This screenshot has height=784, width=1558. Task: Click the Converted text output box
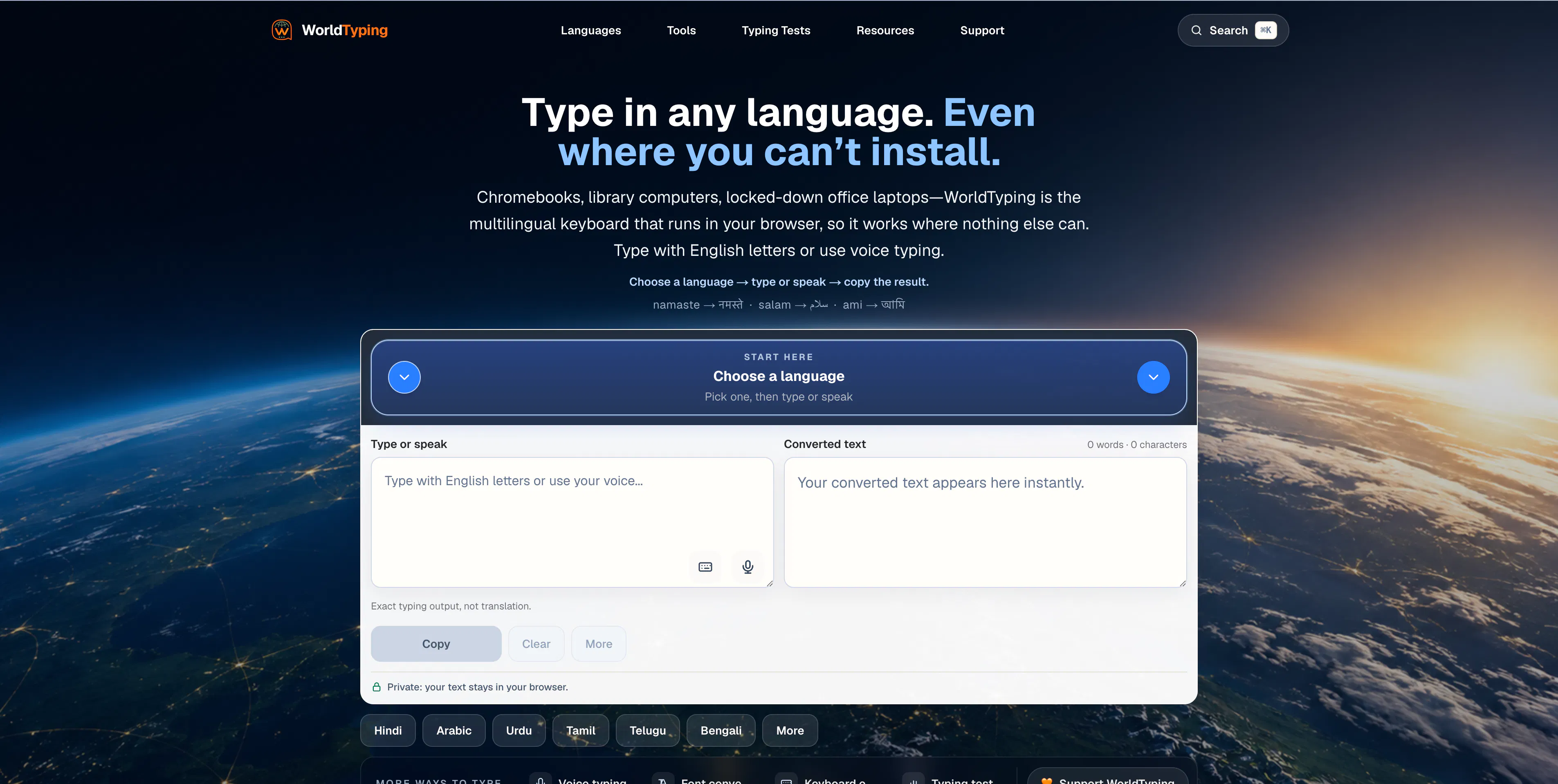coord(985,522)
